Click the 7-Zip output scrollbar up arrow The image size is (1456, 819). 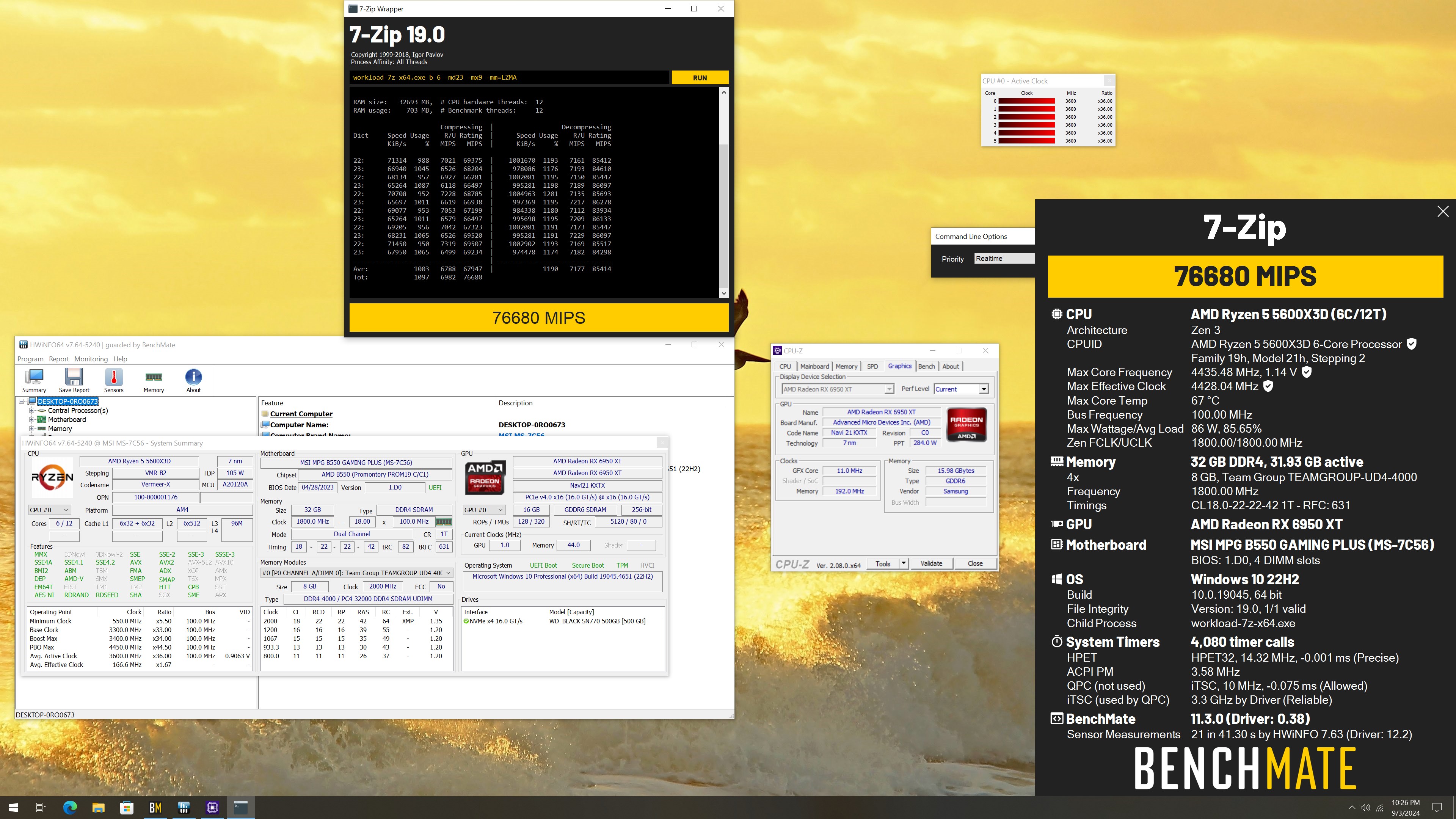(x=723, y=92)
